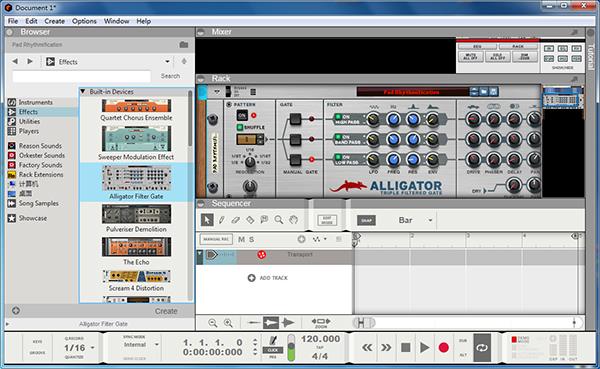Click the save patch disk icon on Alligator
The width and height of the screenshot is (600, 369).
494,92
